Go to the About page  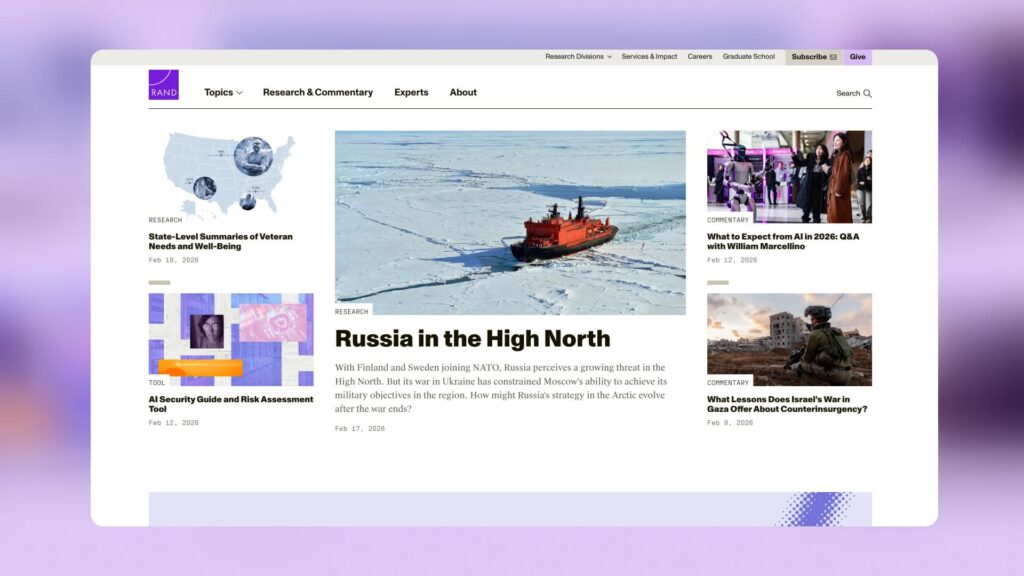click(463, 93)
